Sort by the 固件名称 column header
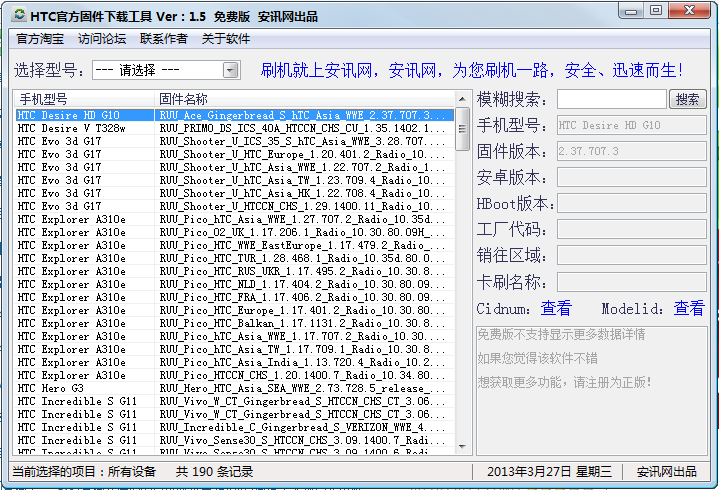The width and height of the screenshot is (719, 490). (x=305, y=99)
